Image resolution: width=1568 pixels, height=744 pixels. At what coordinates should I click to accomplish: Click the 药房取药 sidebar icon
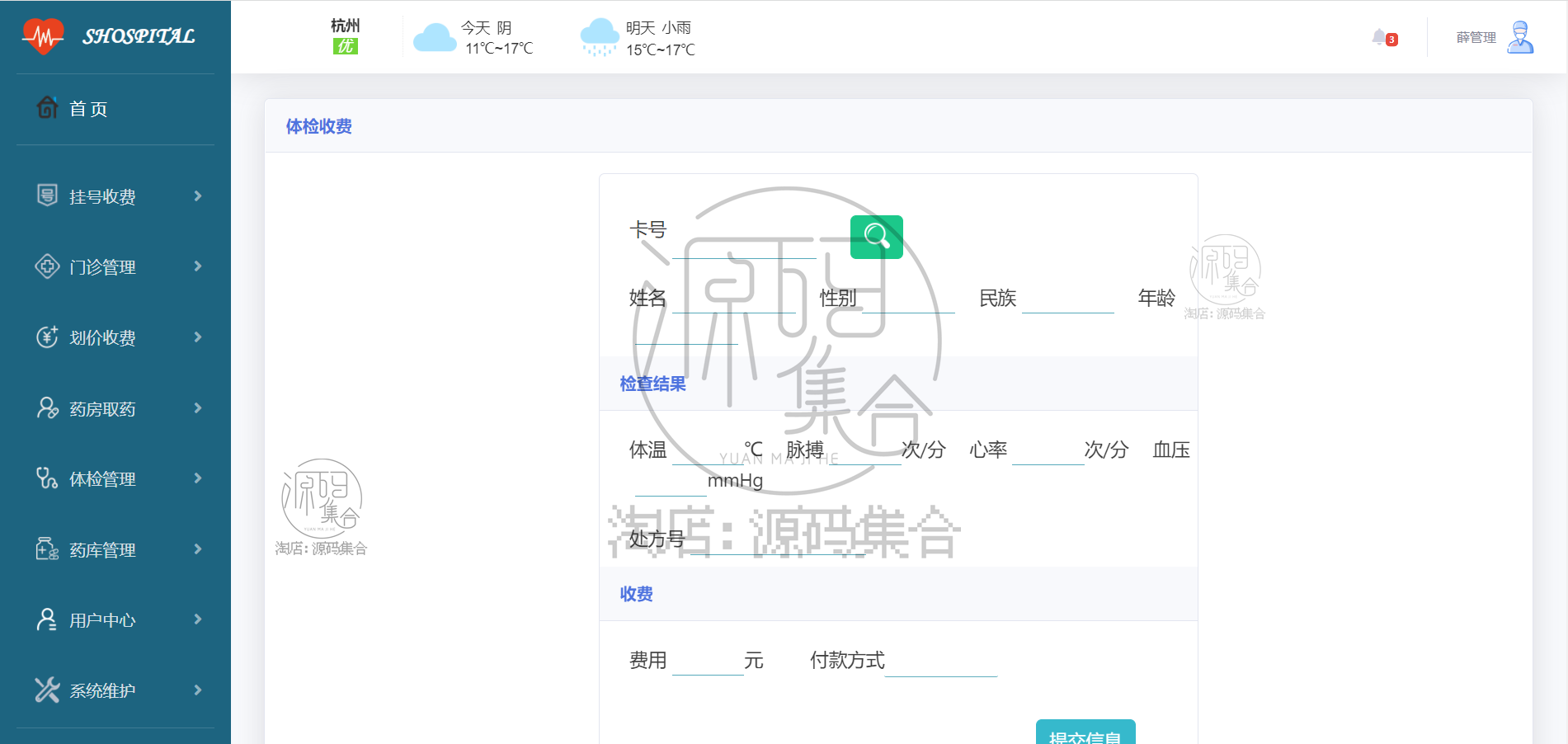[47, 407]
